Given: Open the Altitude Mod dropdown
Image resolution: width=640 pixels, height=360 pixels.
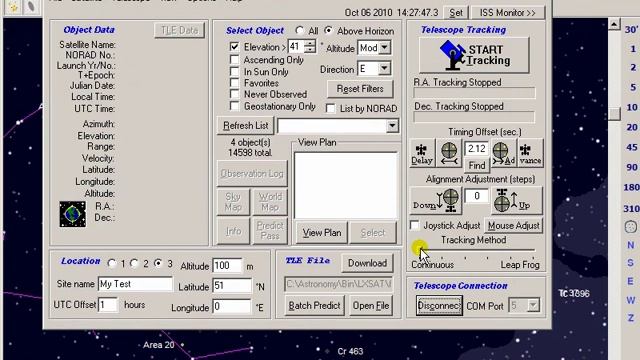Looking at the screenshot, I should click(x=384, y=47).
